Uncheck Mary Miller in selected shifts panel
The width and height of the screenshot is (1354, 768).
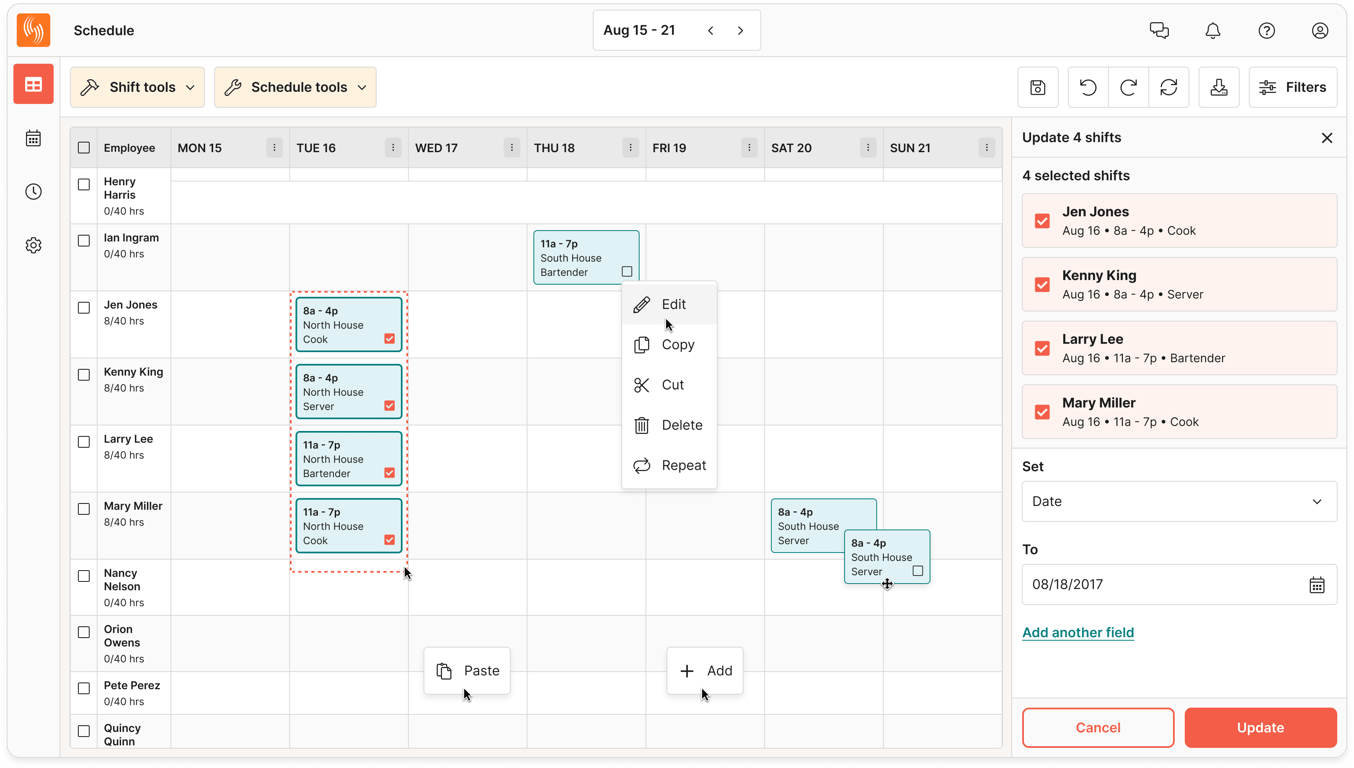1043,412
